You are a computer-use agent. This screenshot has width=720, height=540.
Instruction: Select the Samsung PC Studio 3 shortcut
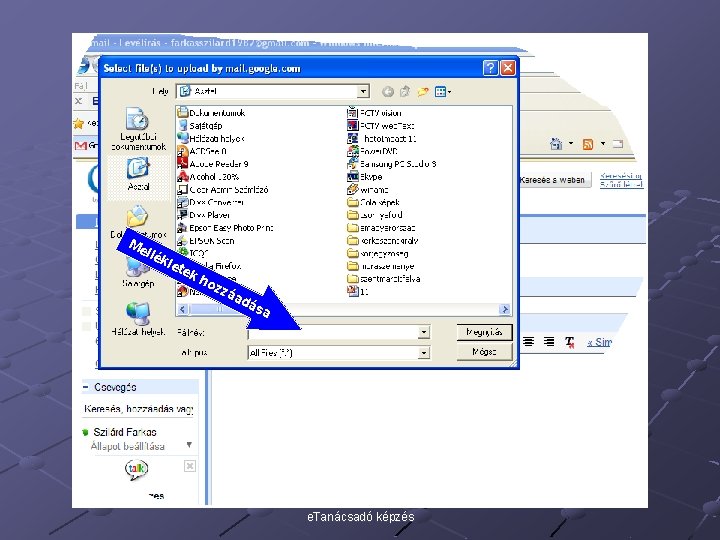[x=392, y=164]
